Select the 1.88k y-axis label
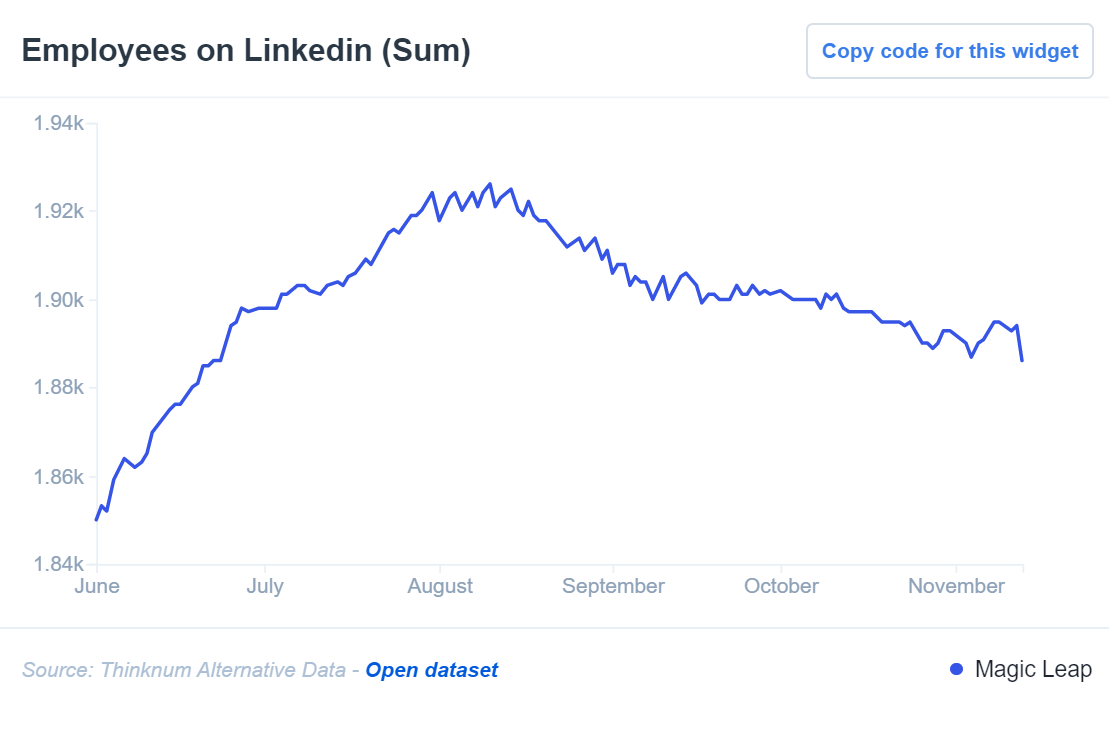The image size is (1114, 737). click(59, 388)
